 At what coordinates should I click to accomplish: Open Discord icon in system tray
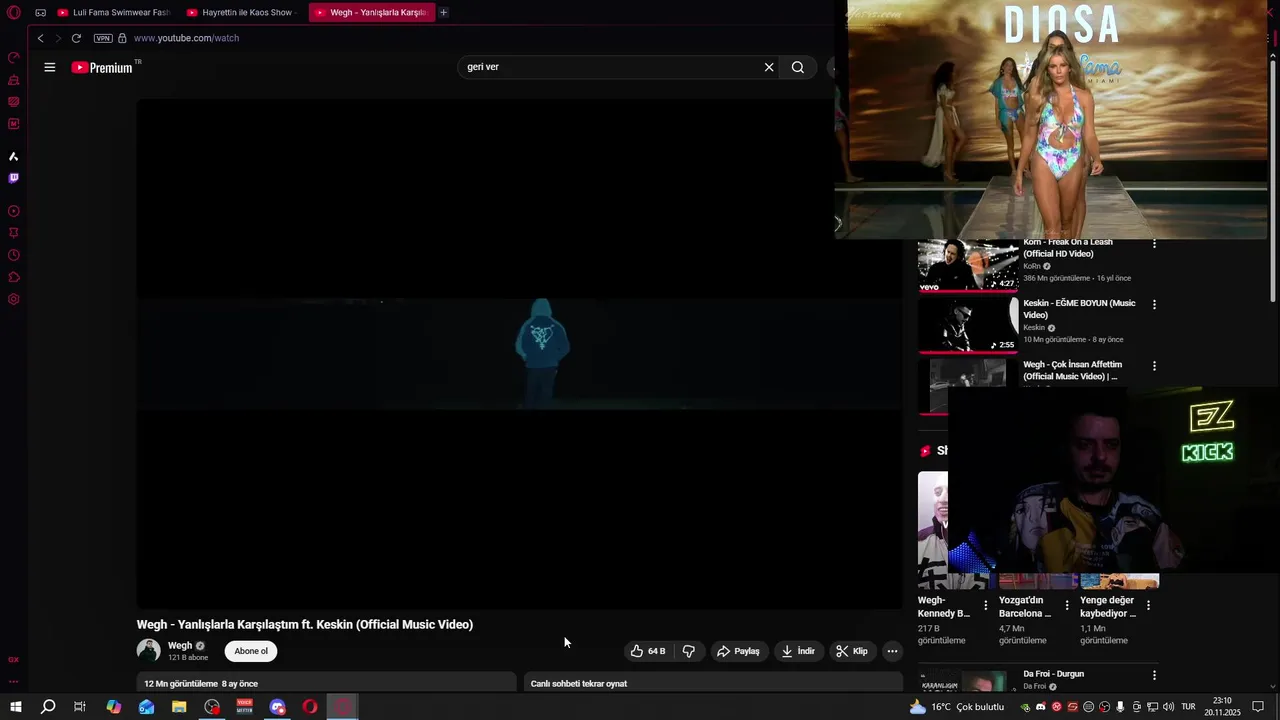(x=1041, y=707)
